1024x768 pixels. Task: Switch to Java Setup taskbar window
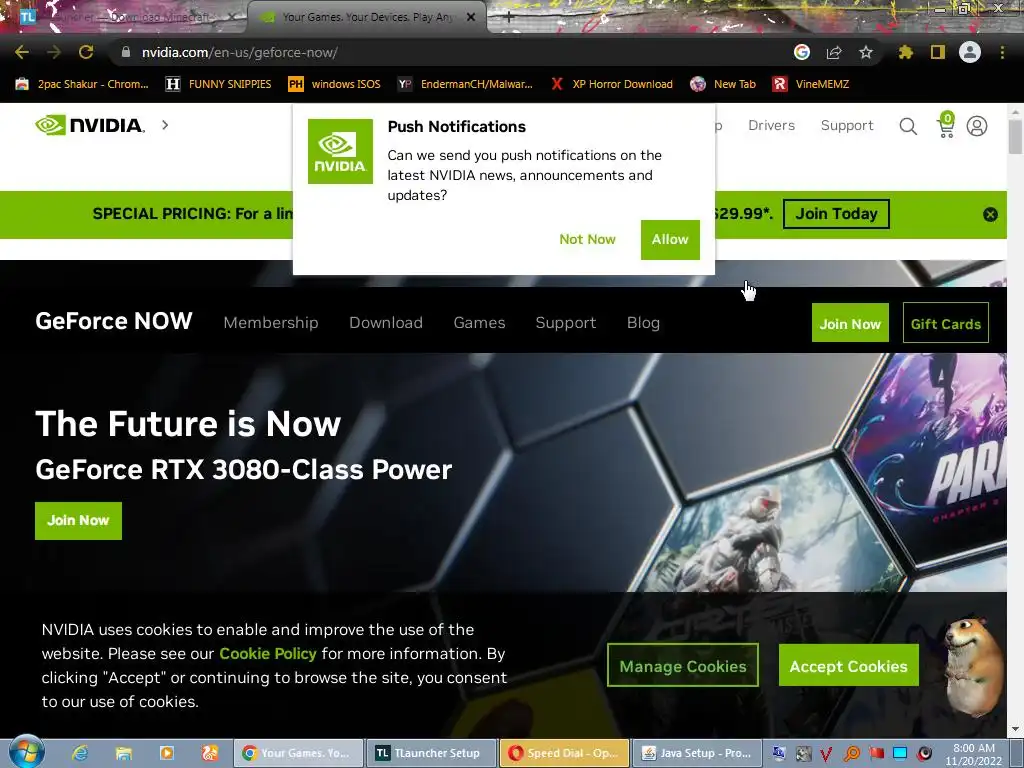tap(697, 753)
